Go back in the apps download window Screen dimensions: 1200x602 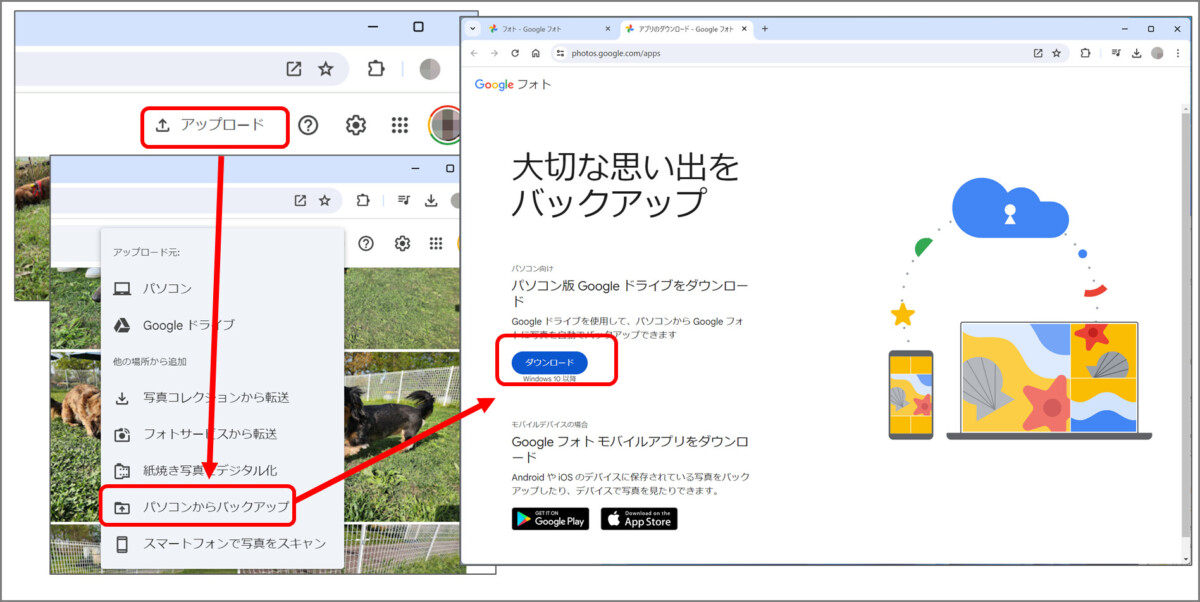click(474, 53)
